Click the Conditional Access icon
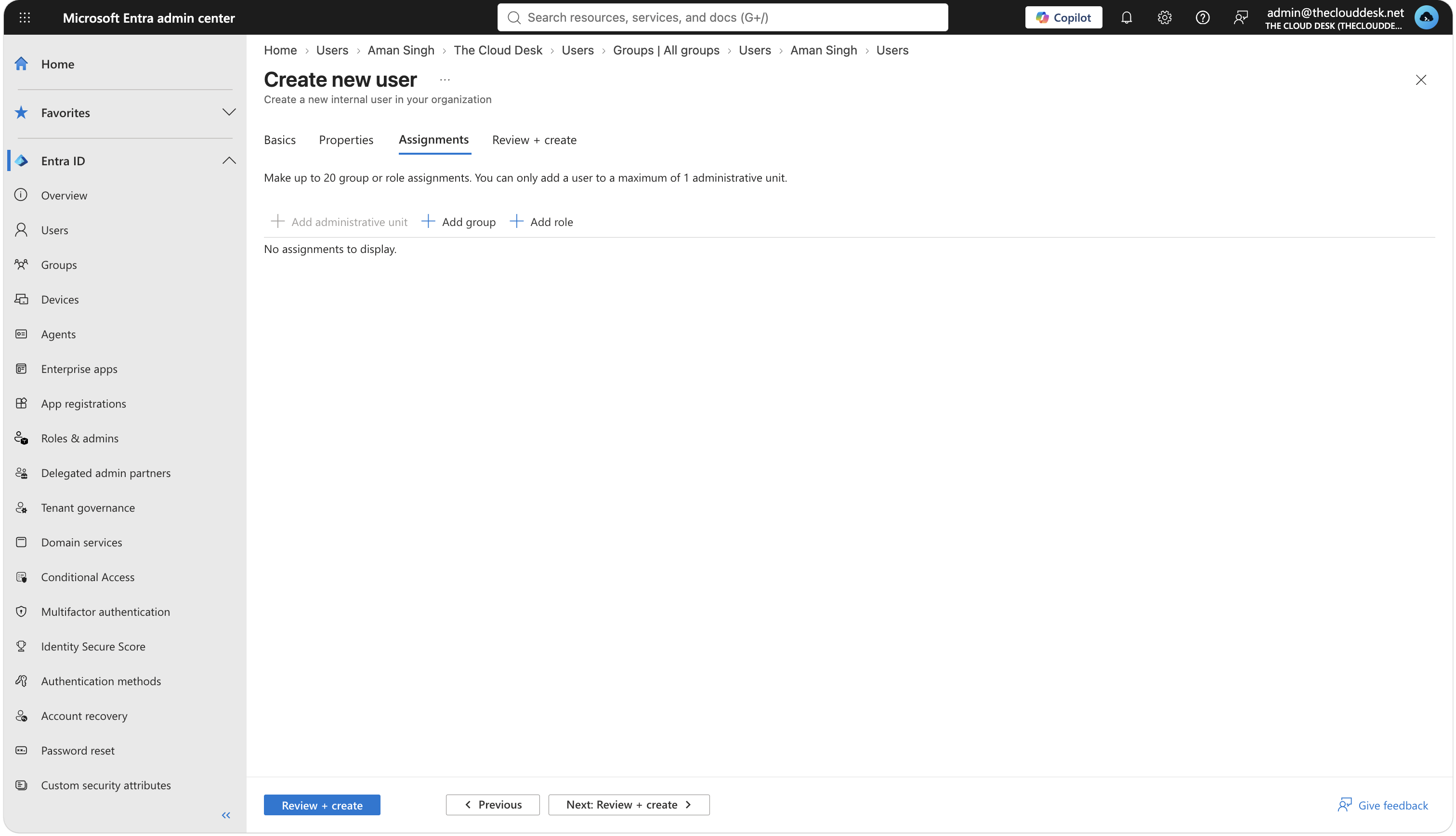Screen dimensions: 1456x836 pyautogui.click(x=21, y=576)
